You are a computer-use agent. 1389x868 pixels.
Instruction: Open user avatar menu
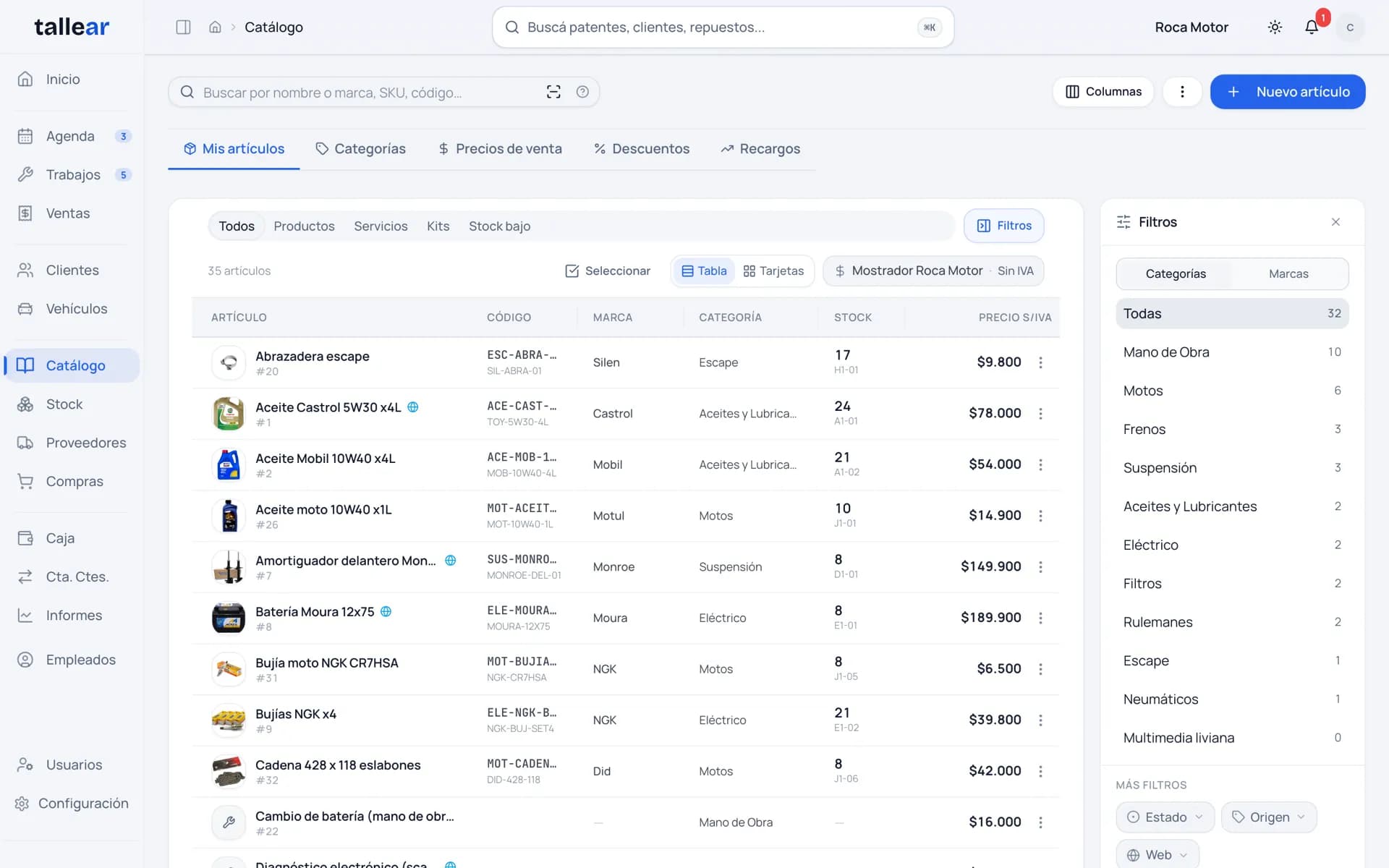(x=1350, y=27)
